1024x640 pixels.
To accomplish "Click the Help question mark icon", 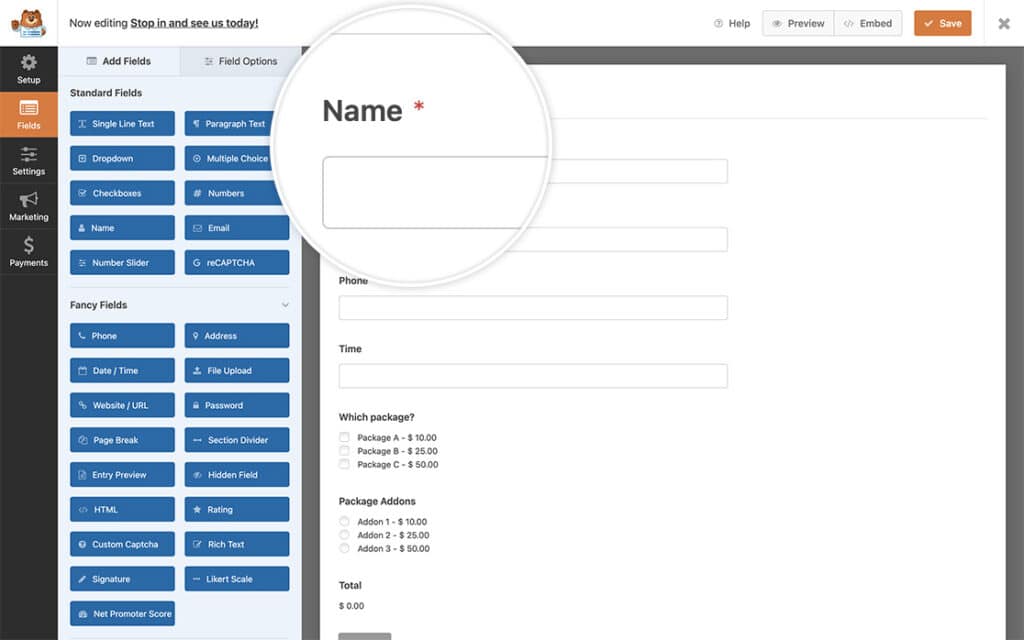I will [717, 23].
